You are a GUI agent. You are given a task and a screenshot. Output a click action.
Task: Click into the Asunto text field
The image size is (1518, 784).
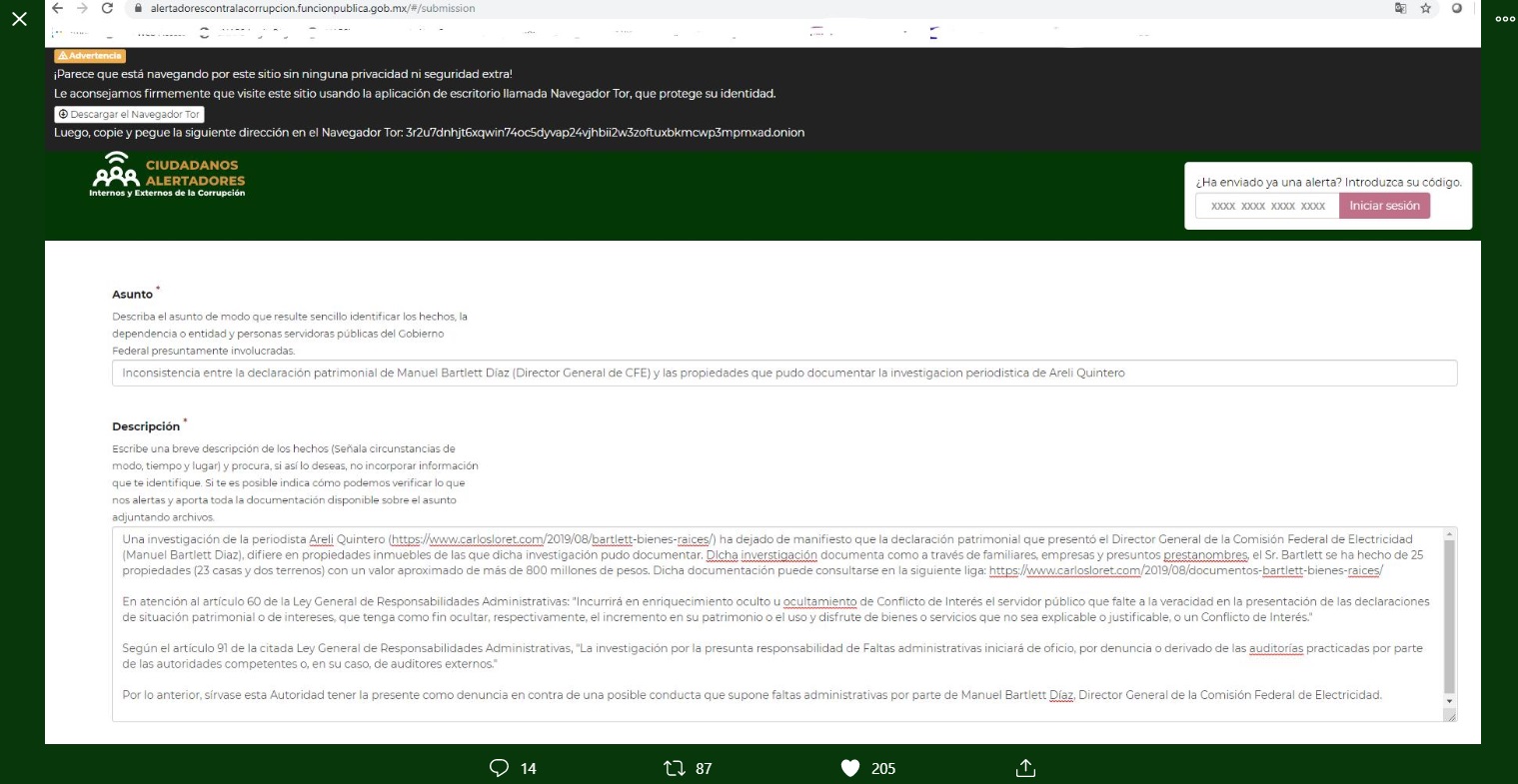(x=783, y=374)
